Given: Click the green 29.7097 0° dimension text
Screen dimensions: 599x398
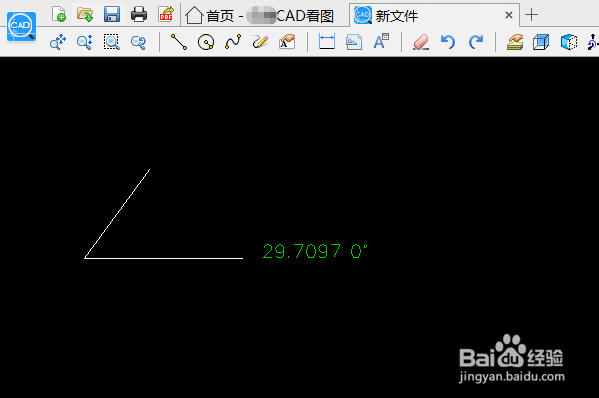Looking at the screenshot, I should click(x=315, y=251).
